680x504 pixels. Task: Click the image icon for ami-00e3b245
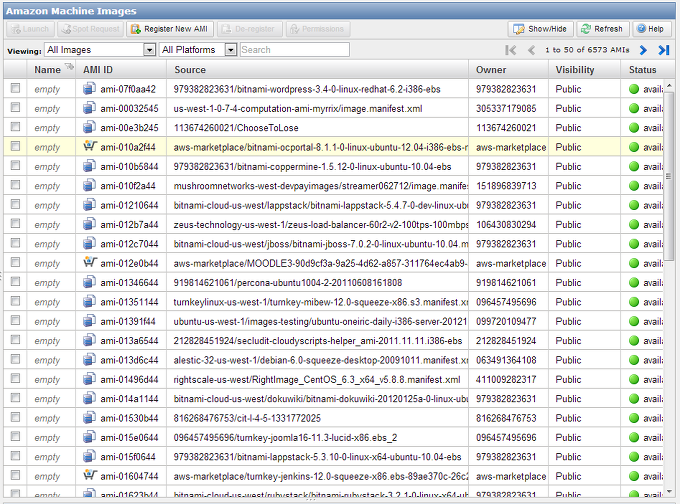point(89,128)
